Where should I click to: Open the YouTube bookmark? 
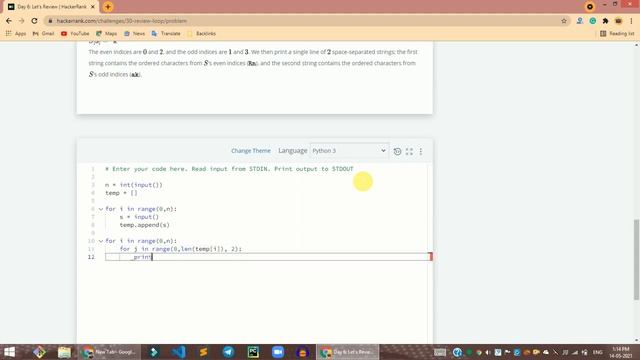pos(75,33)
